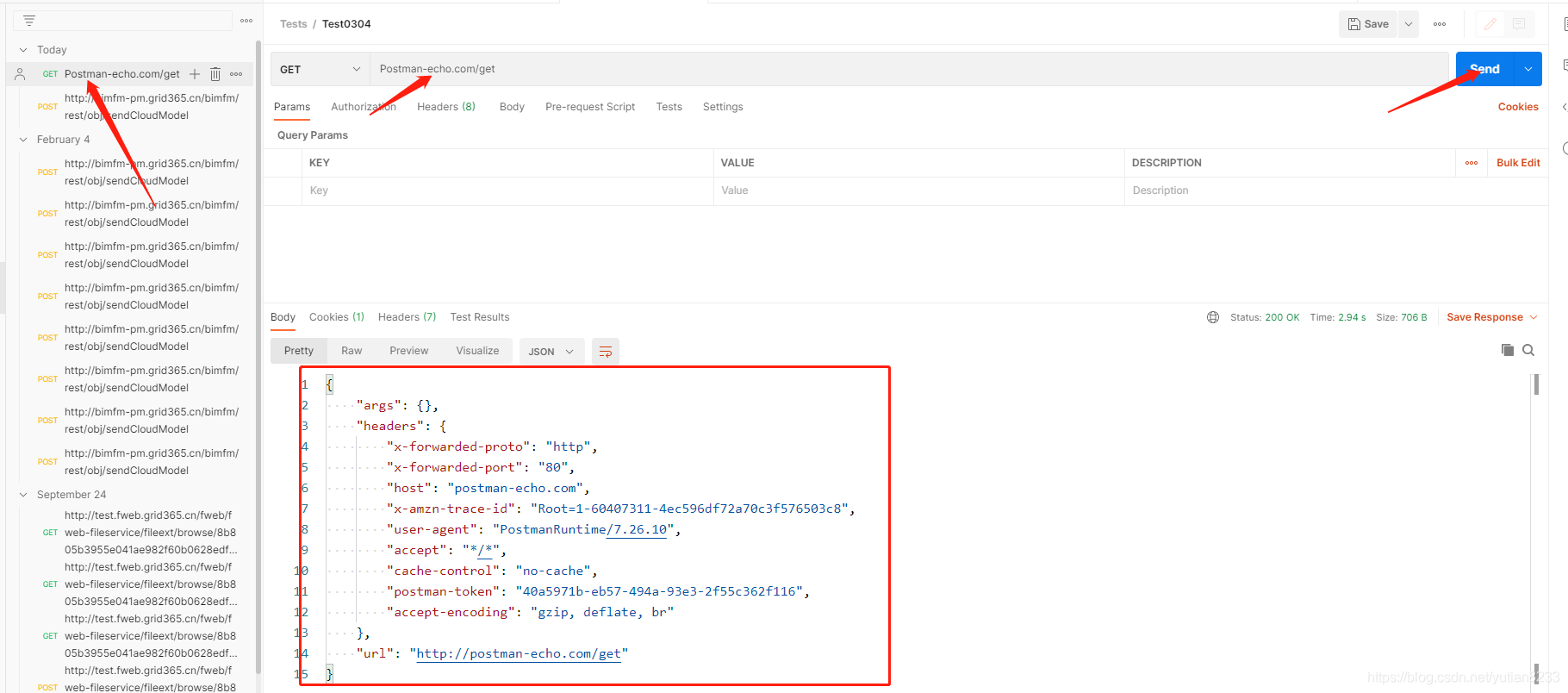Click the Tests breadcrumb link
Viewport: 1568px width, 693px height.
pos(293,24)
